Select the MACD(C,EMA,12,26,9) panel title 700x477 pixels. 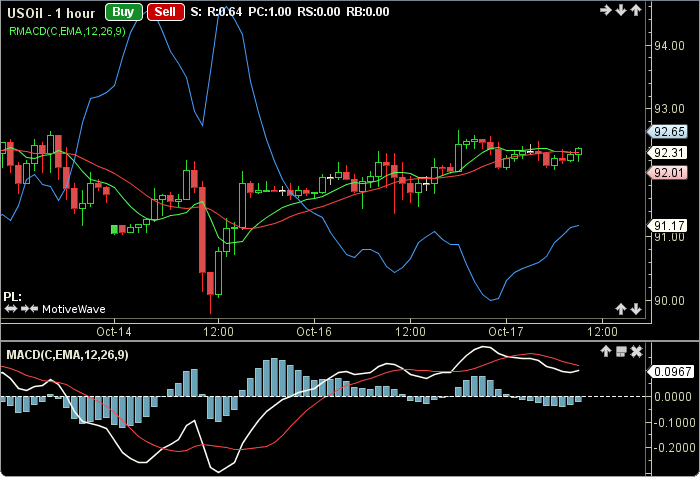click(x=67, y=355)
